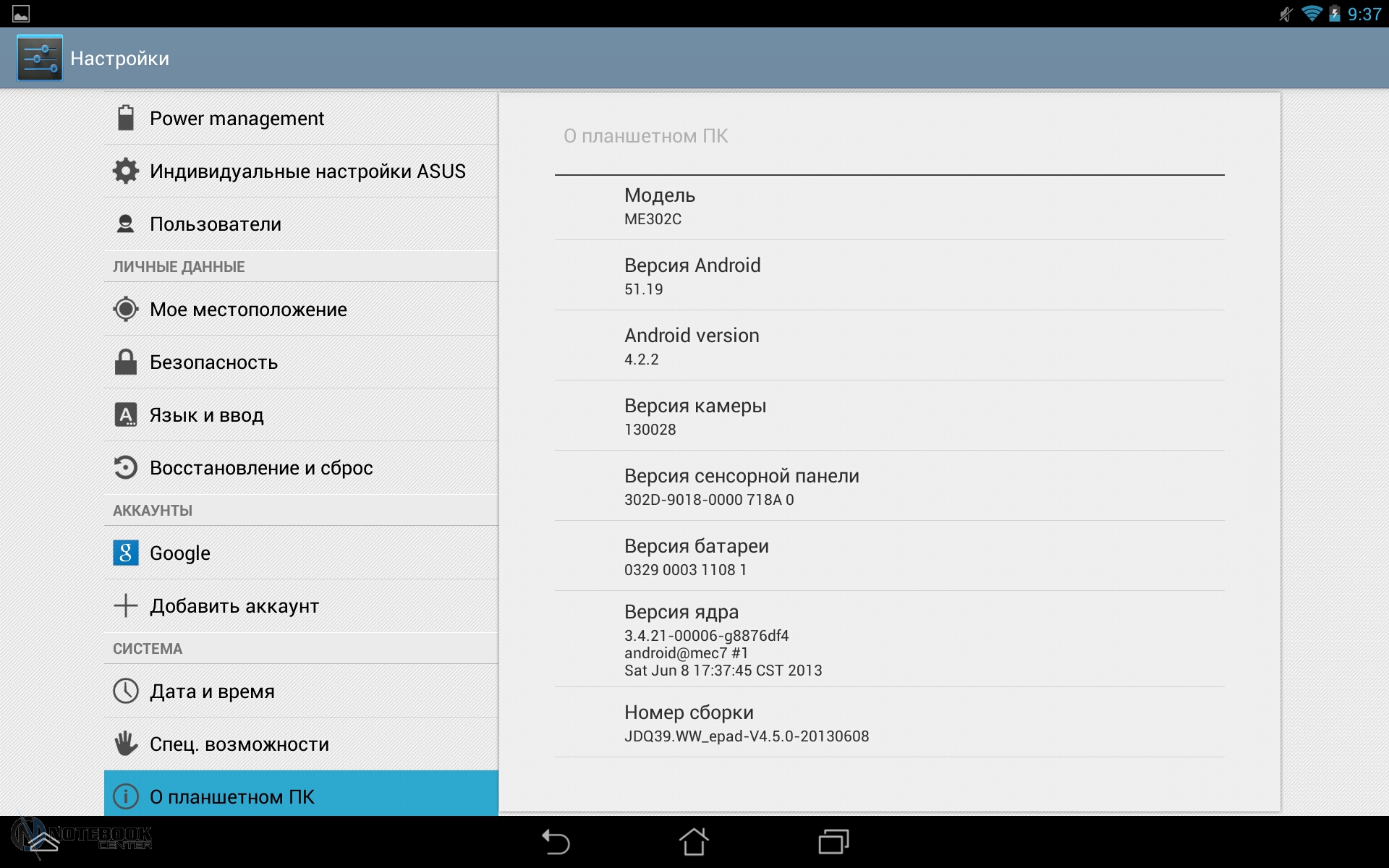Tap the Security padlock icon
The height and width of the screenshot is (868, 1389).
(x=125, y=362)
